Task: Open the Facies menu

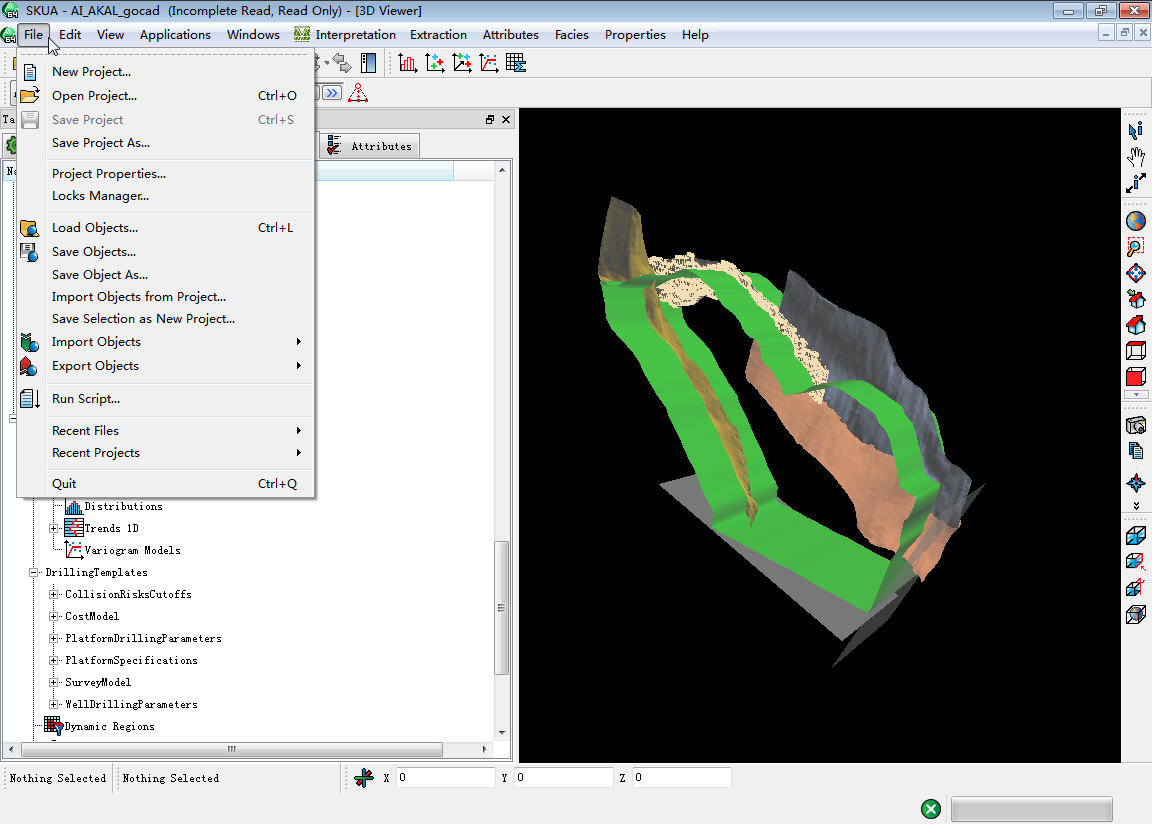Action: coord(572,35)
